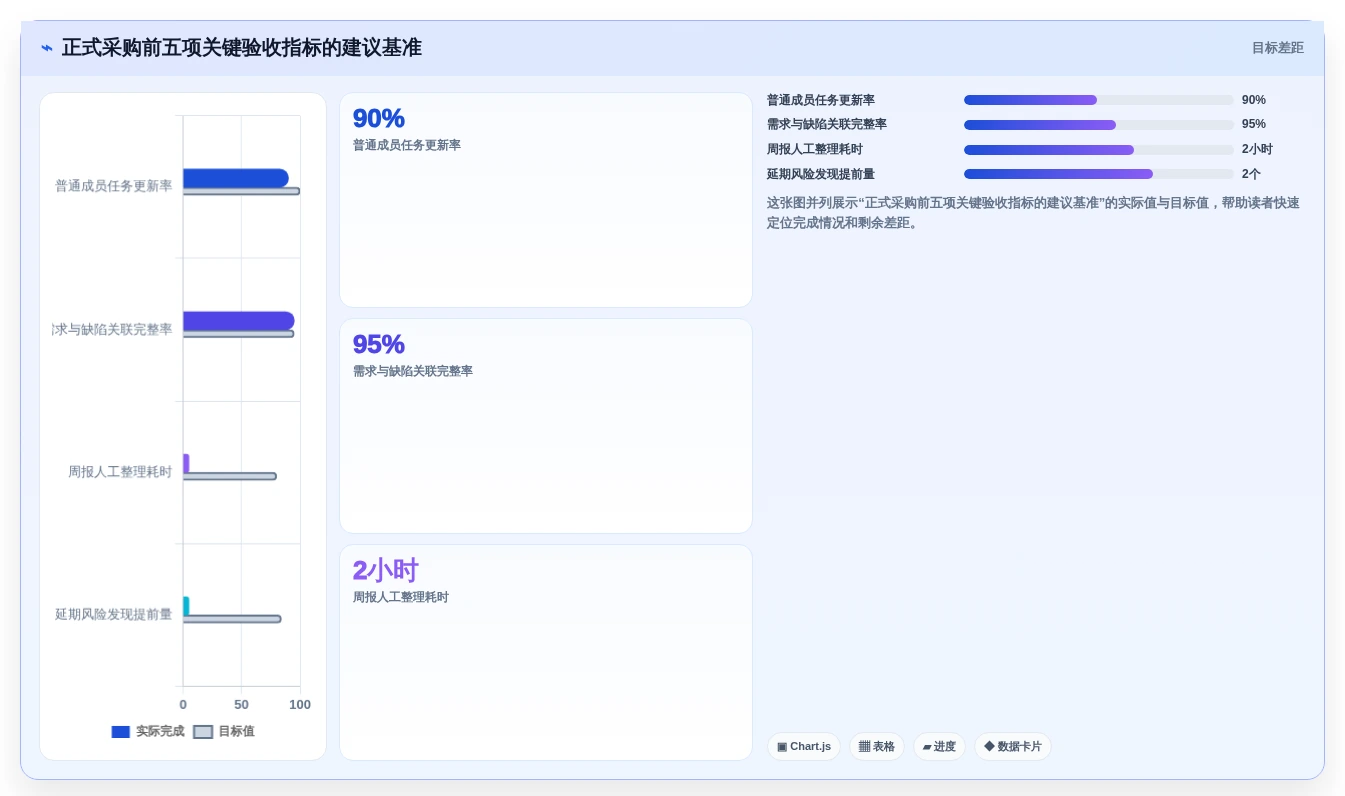Click the 普通成员任务更新率 progress bar

tap(1099, 100)
